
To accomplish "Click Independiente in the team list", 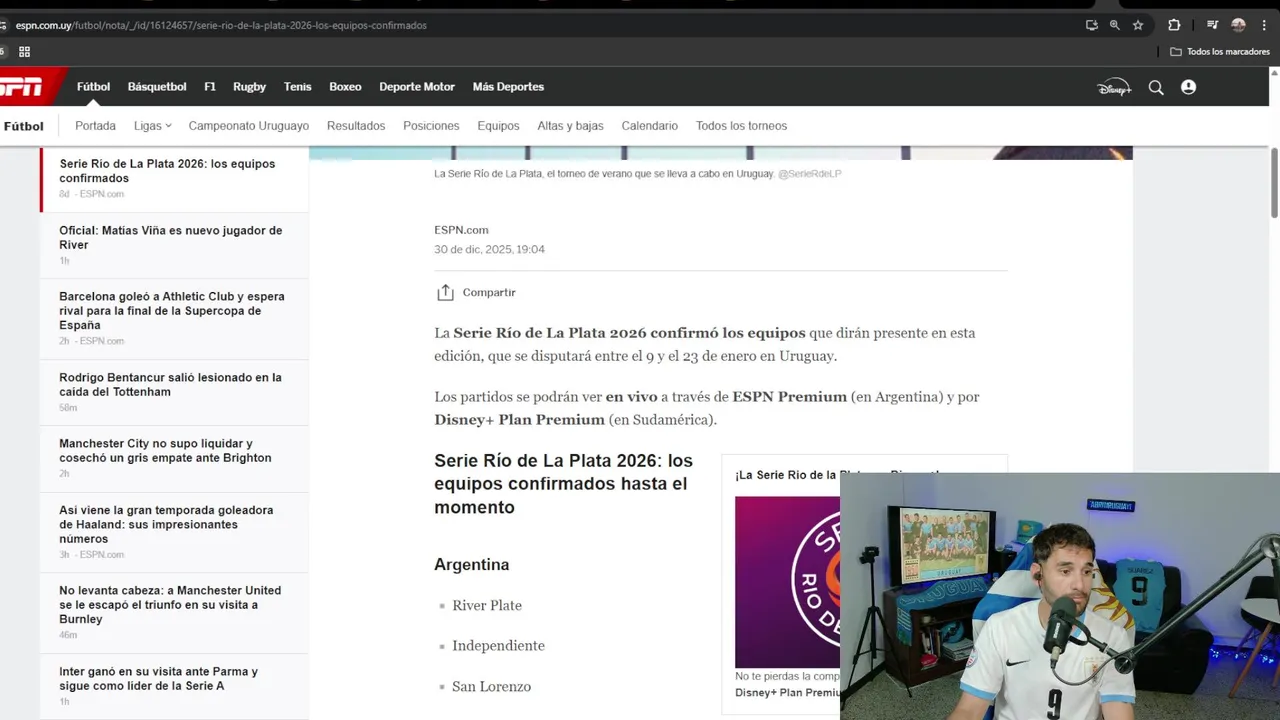I will click(498, 646).
